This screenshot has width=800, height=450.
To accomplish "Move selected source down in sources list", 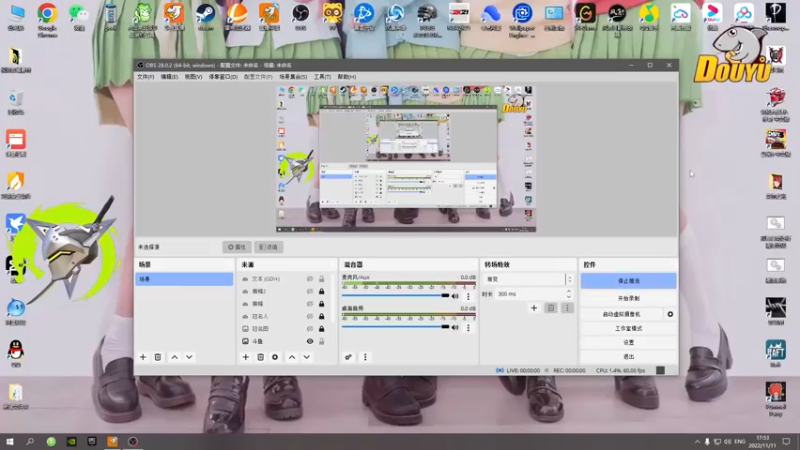I will pos(307,357).
